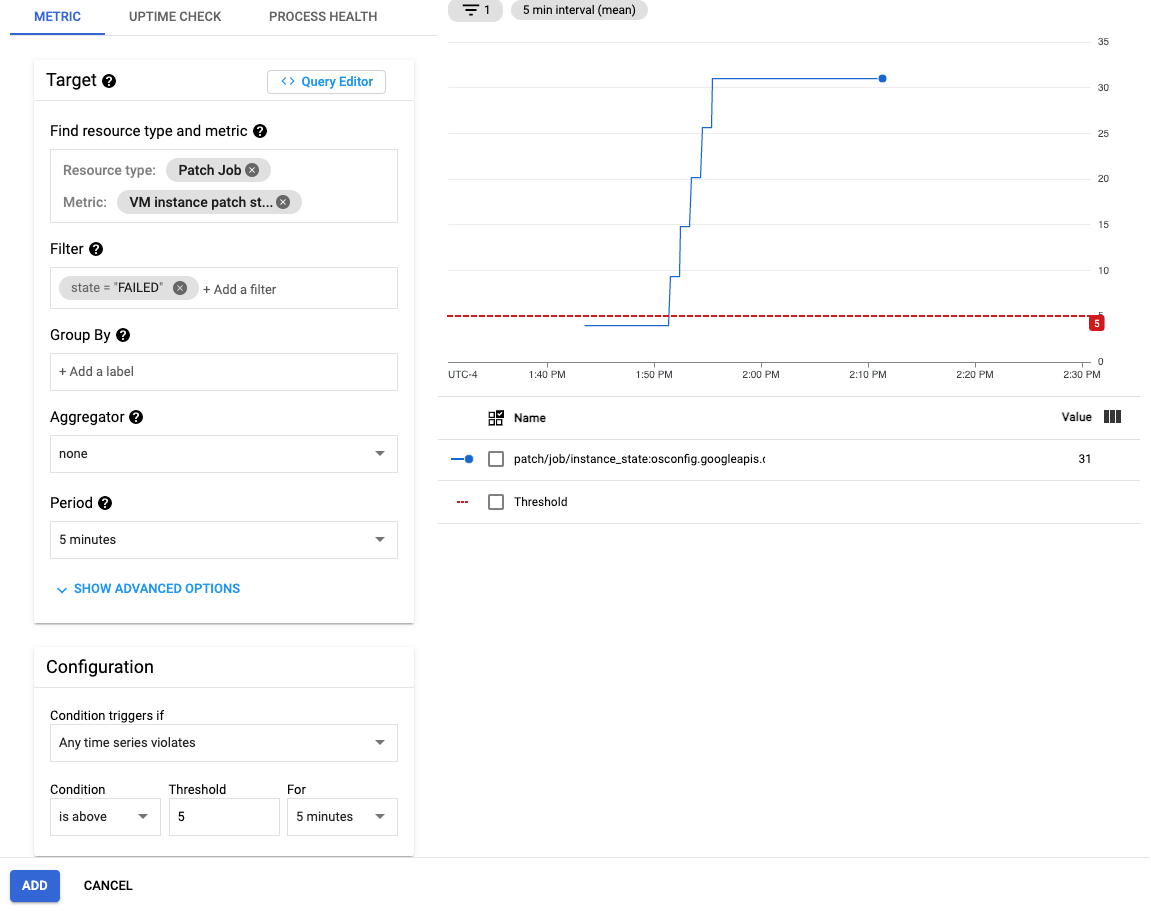Viewport: 1151px width, 911px height.
Task: Click the filter count chip above chart
Action: point(475,10)
